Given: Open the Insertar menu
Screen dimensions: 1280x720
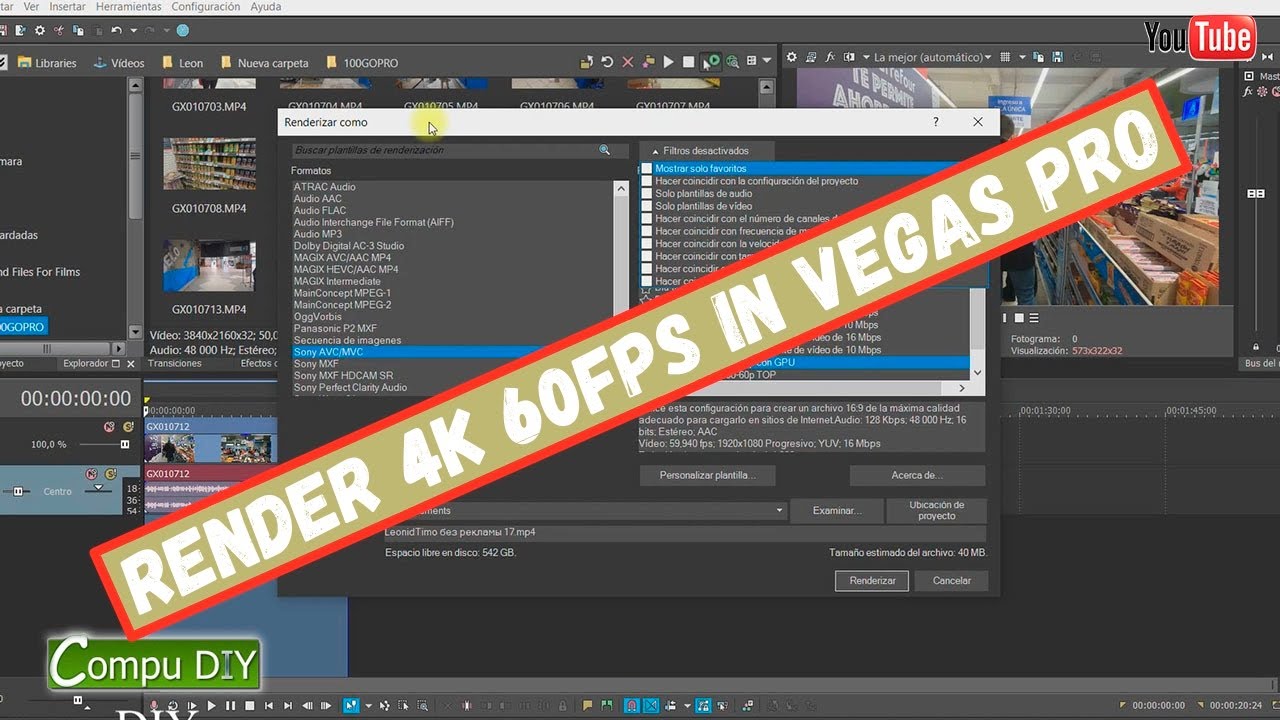Looking at the screenshot, I should tap(67, 6).
